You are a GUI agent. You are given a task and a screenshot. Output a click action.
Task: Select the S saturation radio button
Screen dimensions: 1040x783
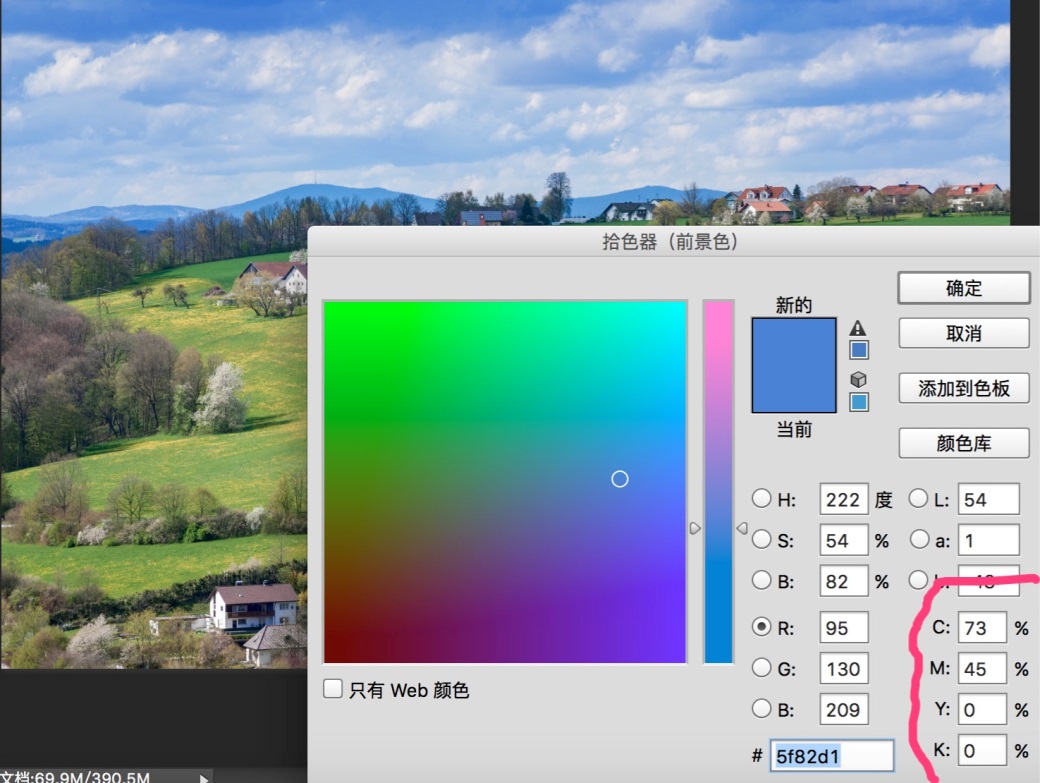761,540
